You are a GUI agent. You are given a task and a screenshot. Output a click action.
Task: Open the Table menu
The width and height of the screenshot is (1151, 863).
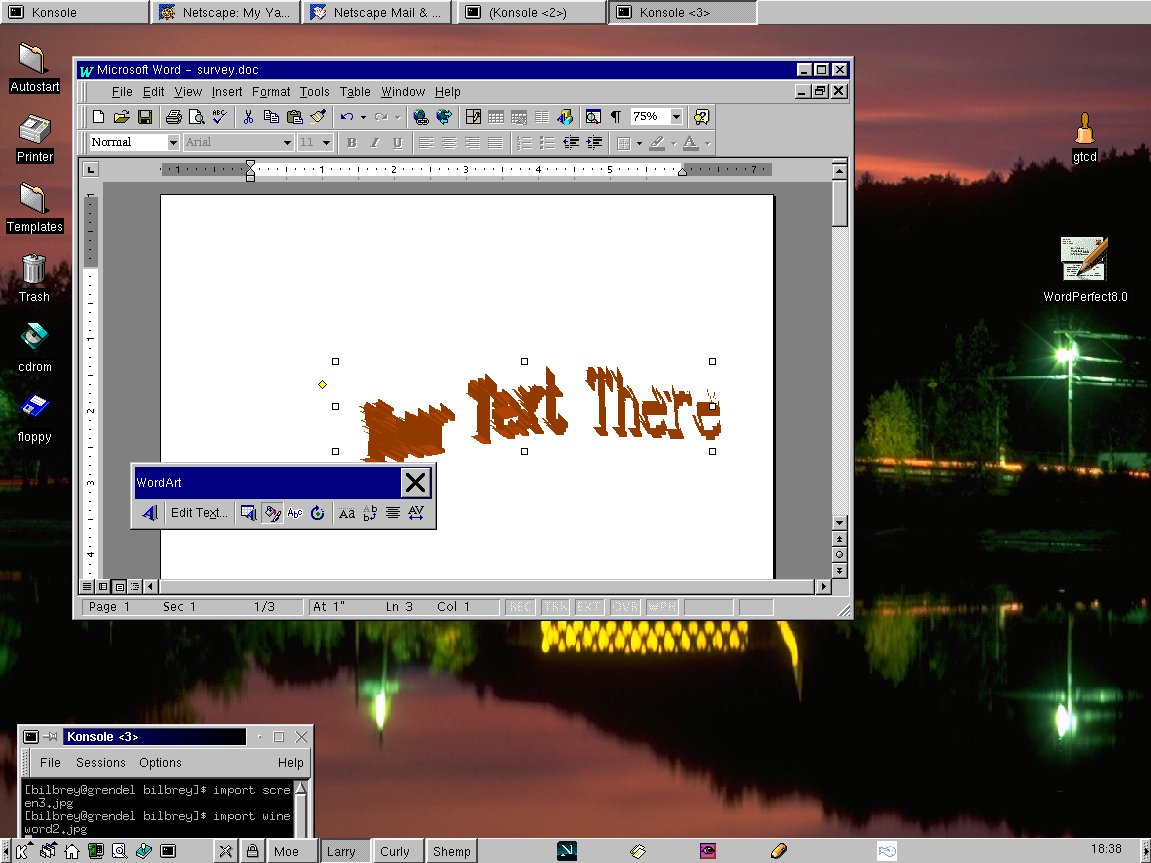coord(355,92)
